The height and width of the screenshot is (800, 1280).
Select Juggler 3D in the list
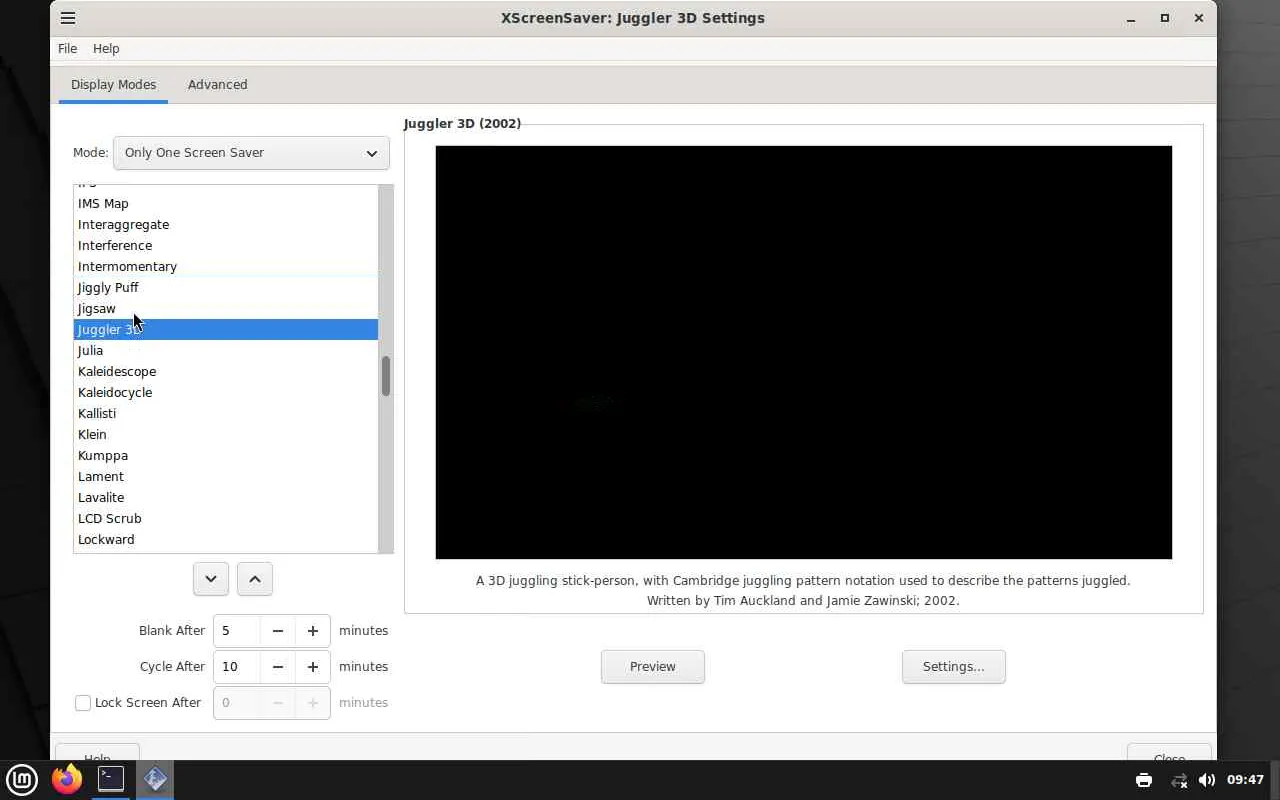pyautogui.click(x=226, y=330)
